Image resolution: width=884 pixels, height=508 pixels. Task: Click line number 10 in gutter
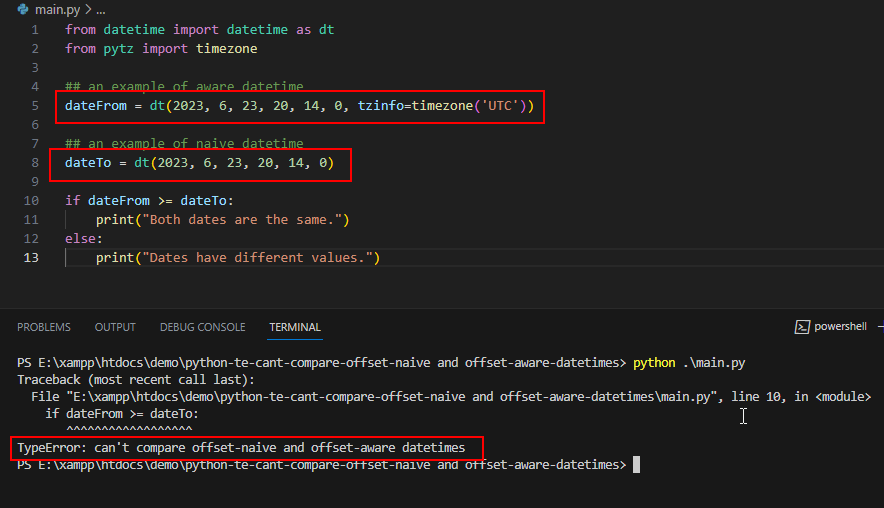pyautogui.click(x=31, y=201)
